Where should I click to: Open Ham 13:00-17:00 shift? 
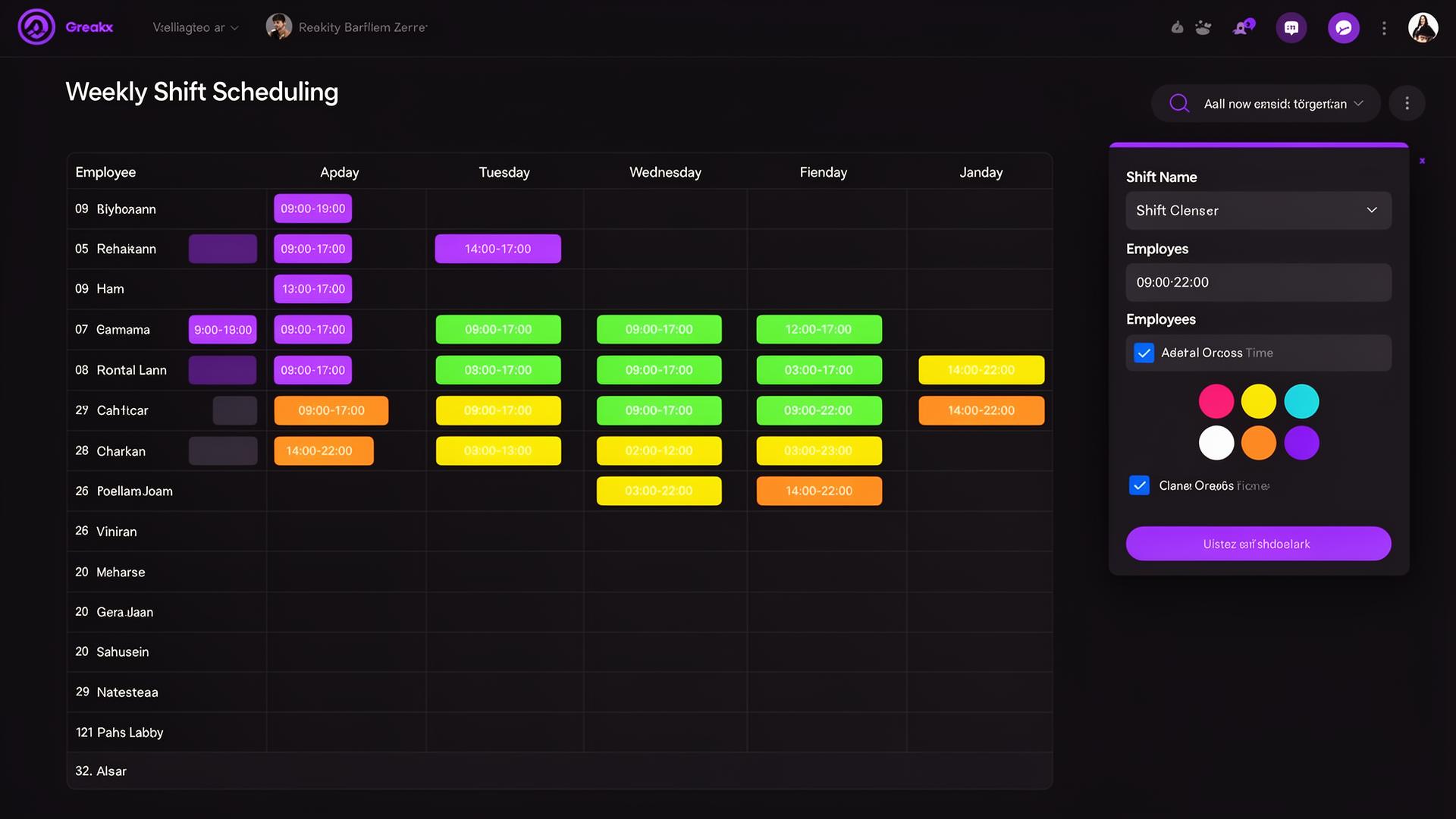pos(312,289)
